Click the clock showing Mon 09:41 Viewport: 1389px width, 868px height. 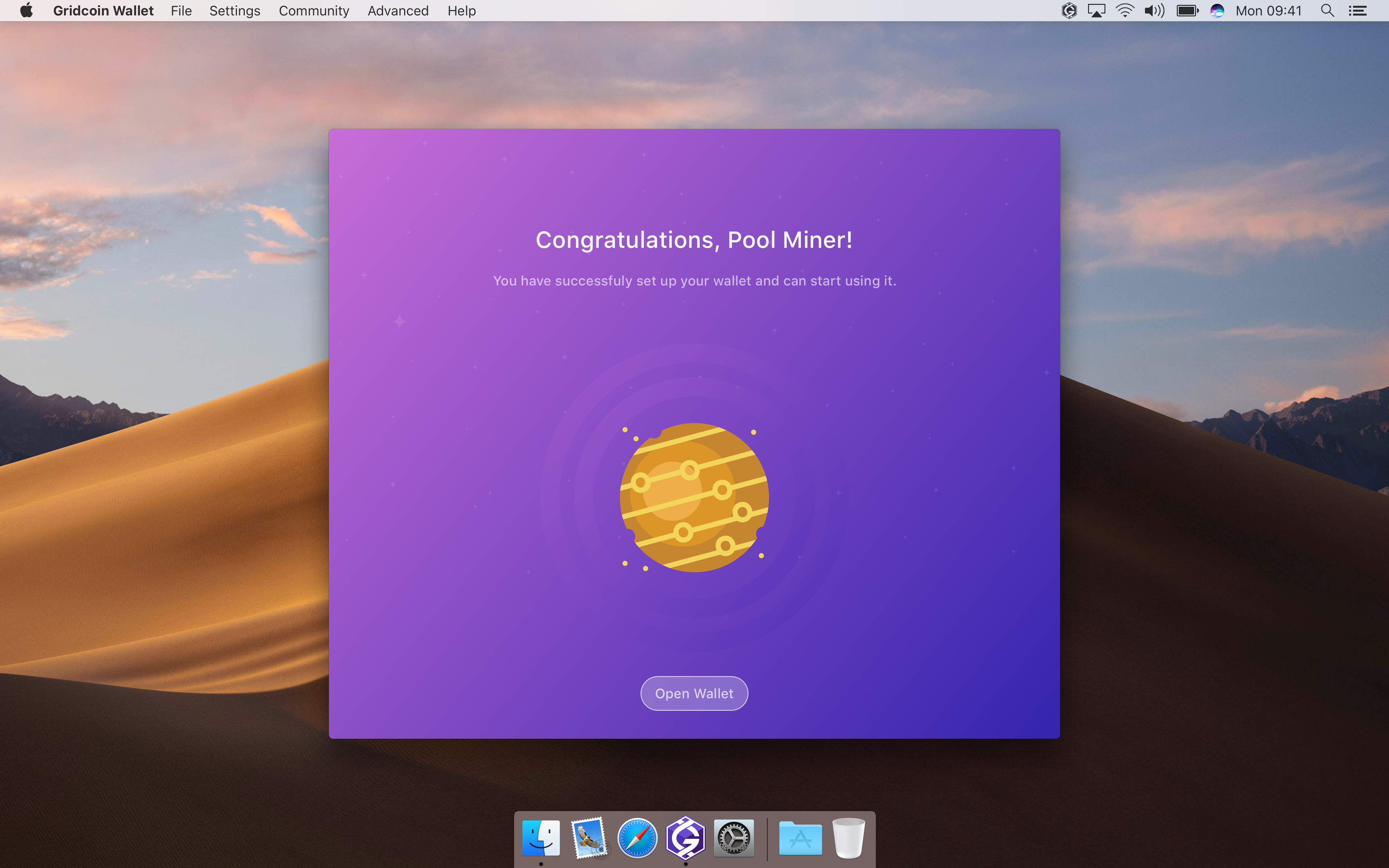(1268, 10)
